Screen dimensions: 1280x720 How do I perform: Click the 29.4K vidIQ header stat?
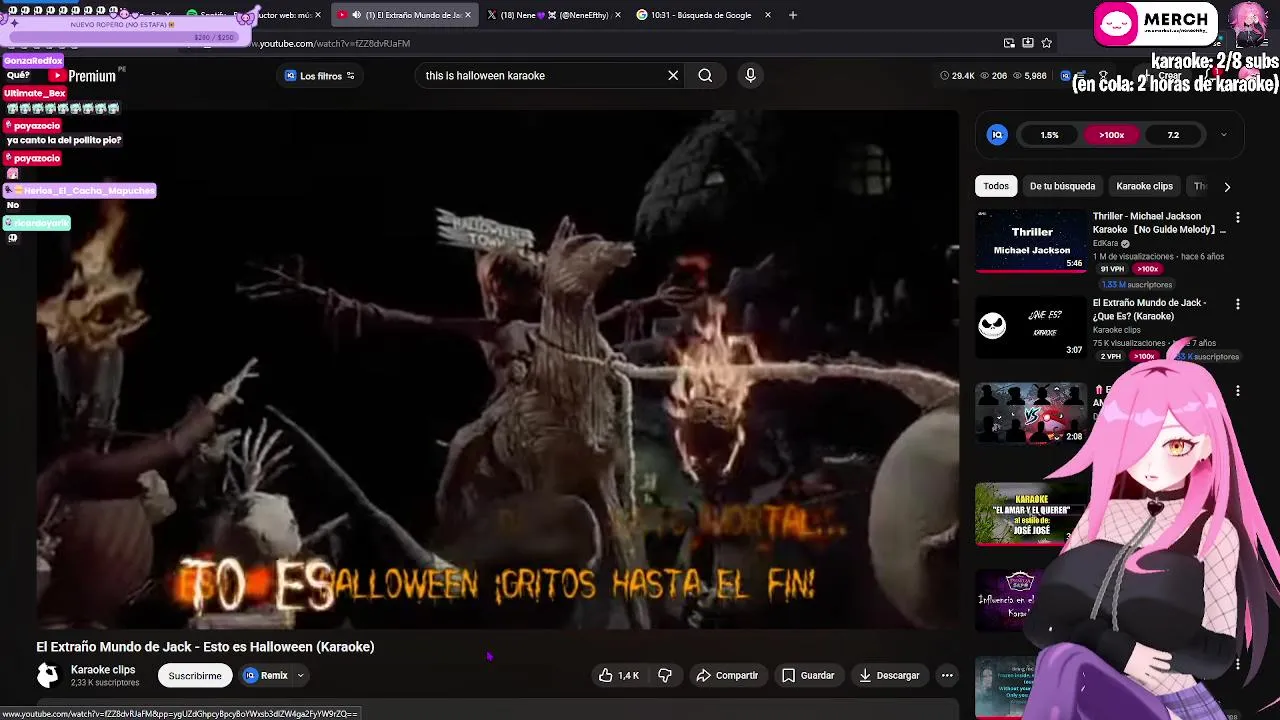tap(956, 76)
